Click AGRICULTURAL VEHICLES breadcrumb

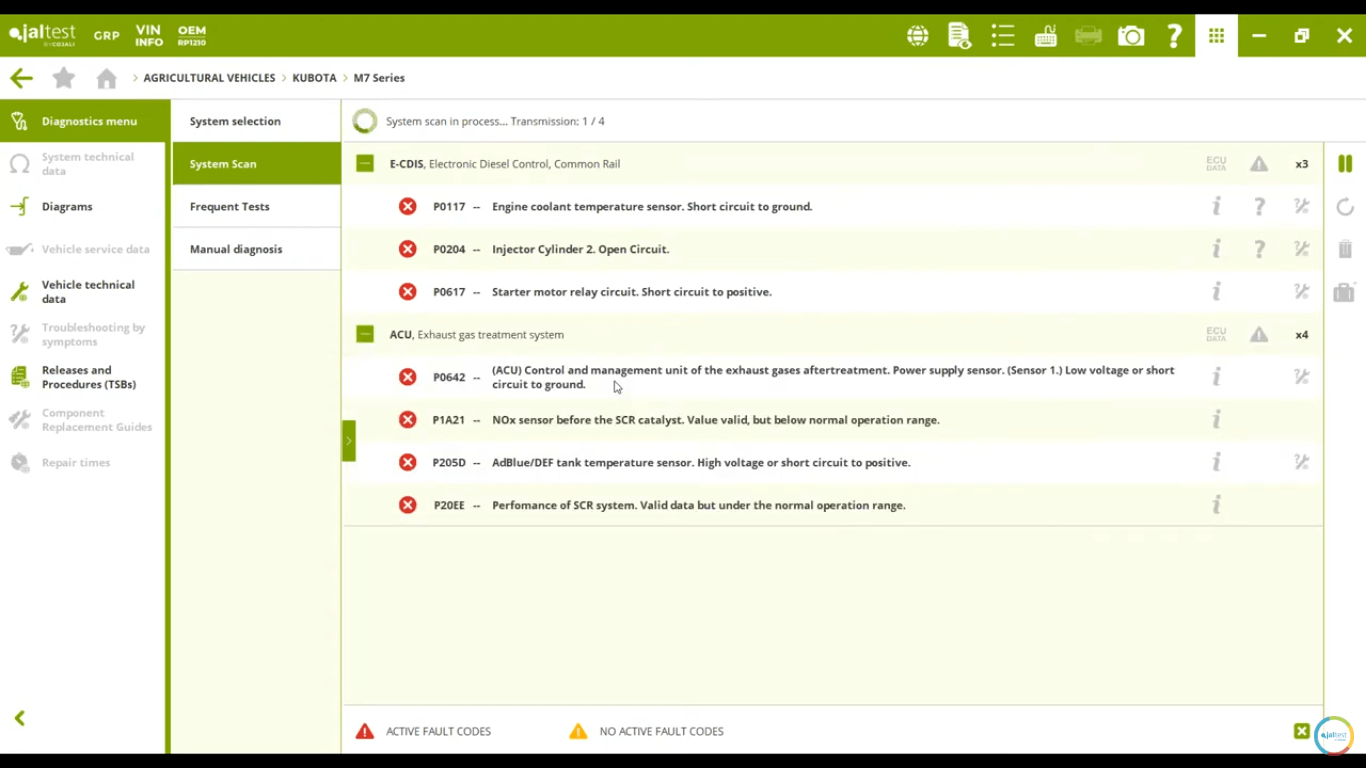[x=209, y=78]
